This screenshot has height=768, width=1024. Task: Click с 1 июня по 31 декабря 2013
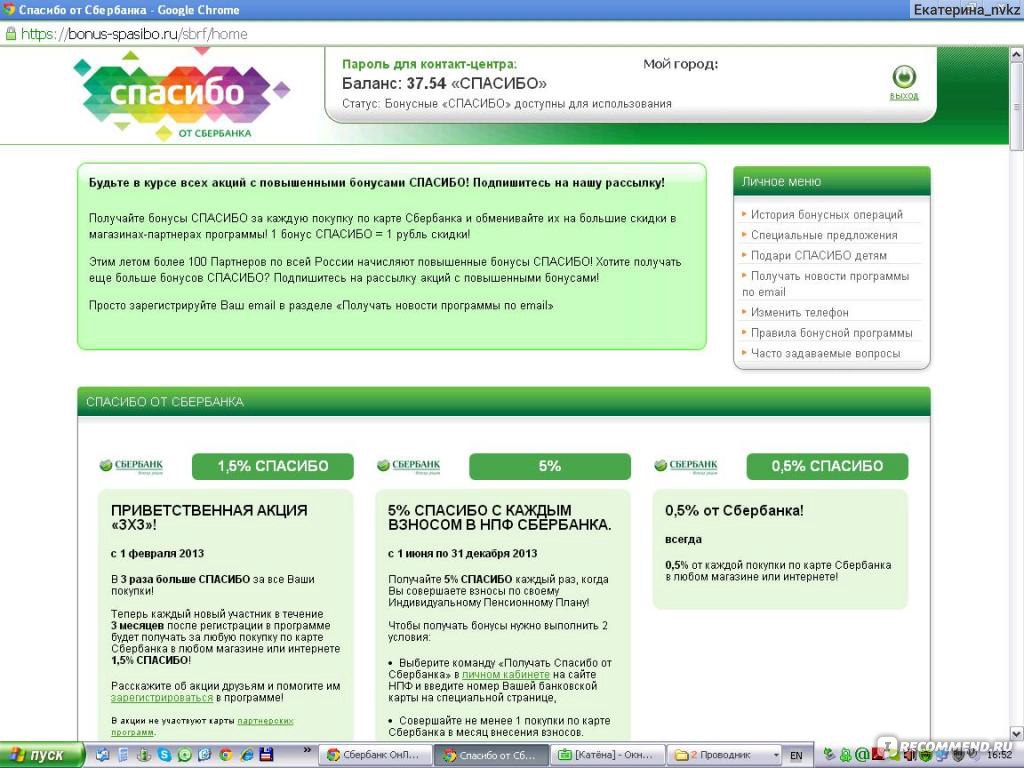pos(462,553)
